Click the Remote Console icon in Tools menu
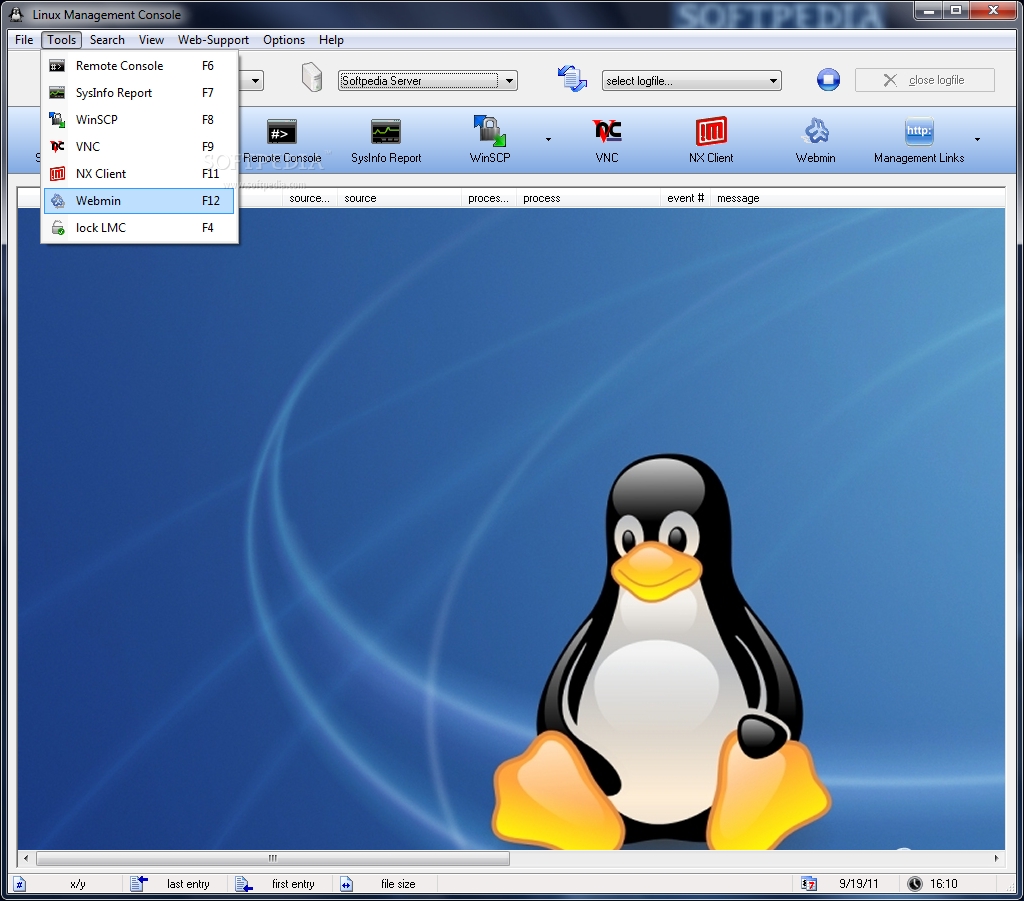The width and height of the screenshot is (1024, 901). pos(57,66)
